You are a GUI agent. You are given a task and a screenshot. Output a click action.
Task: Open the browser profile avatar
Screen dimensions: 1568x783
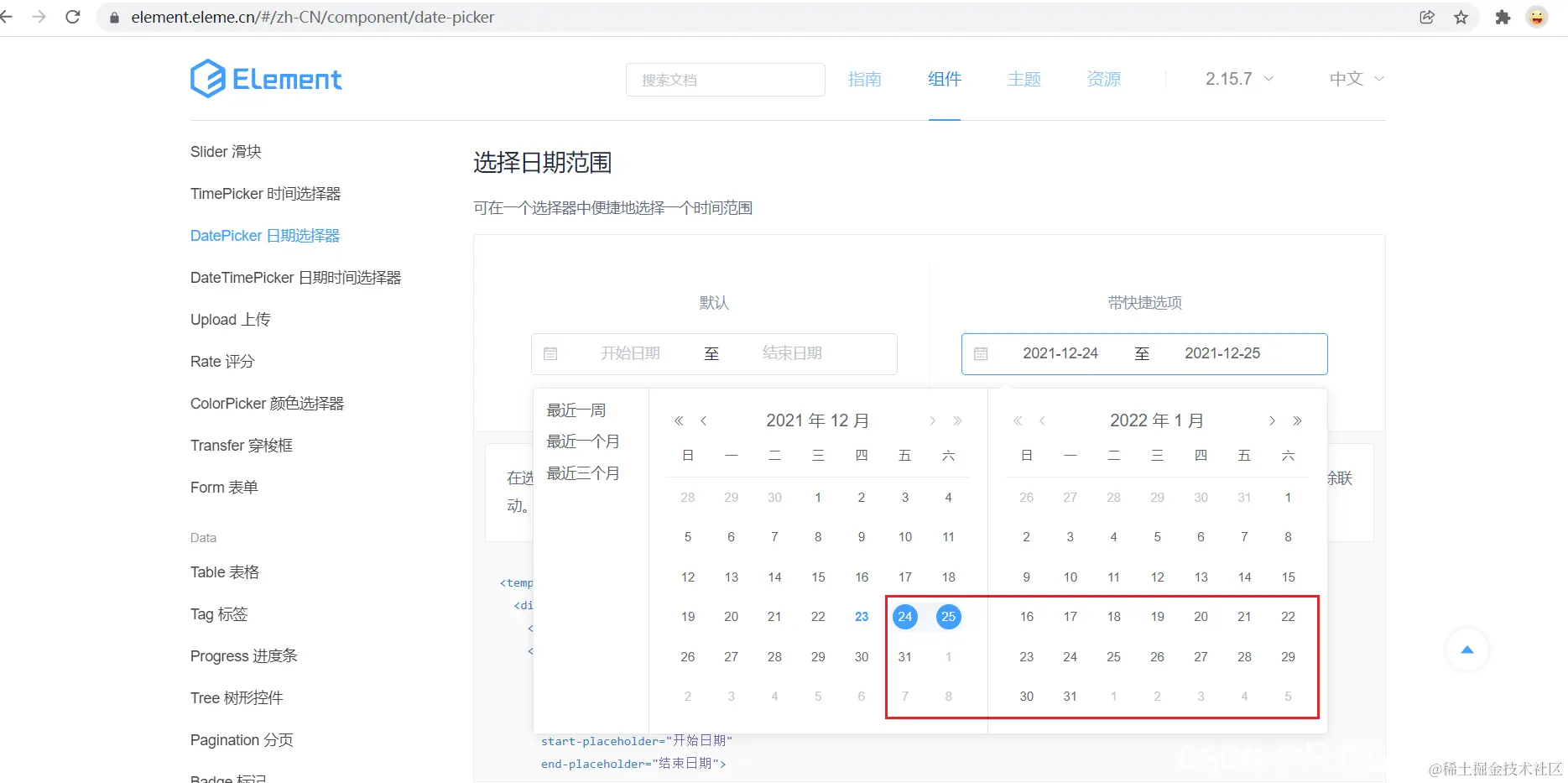[x=1537, y=17]
